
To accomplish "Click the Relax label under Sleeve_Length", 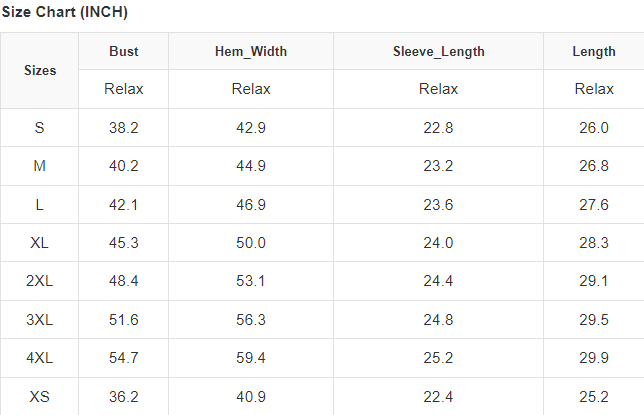I will click(x=438, y=89).
